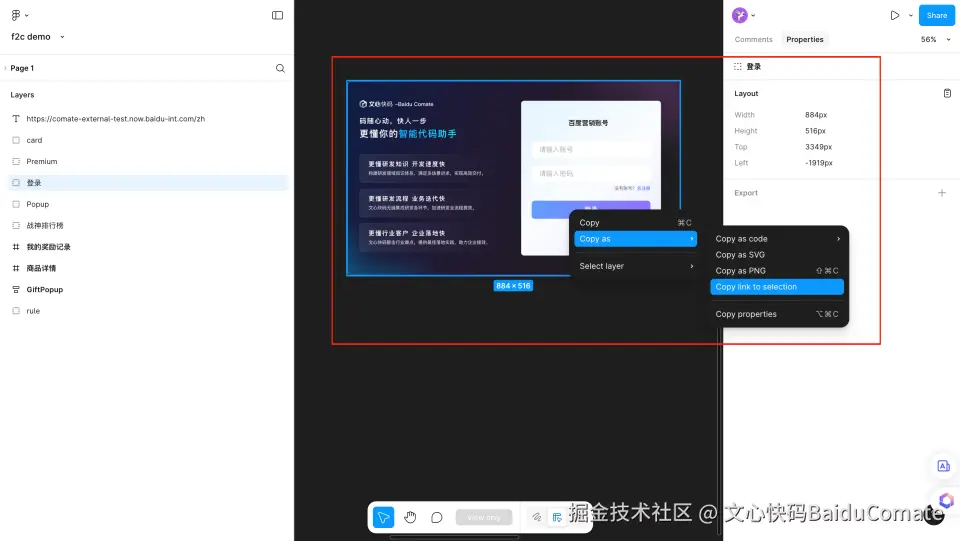The width and height of the screenshot is (960, 541).
Task: Open the Figma main menu logo
Action: pyautogui.click(x=16, y=15)
